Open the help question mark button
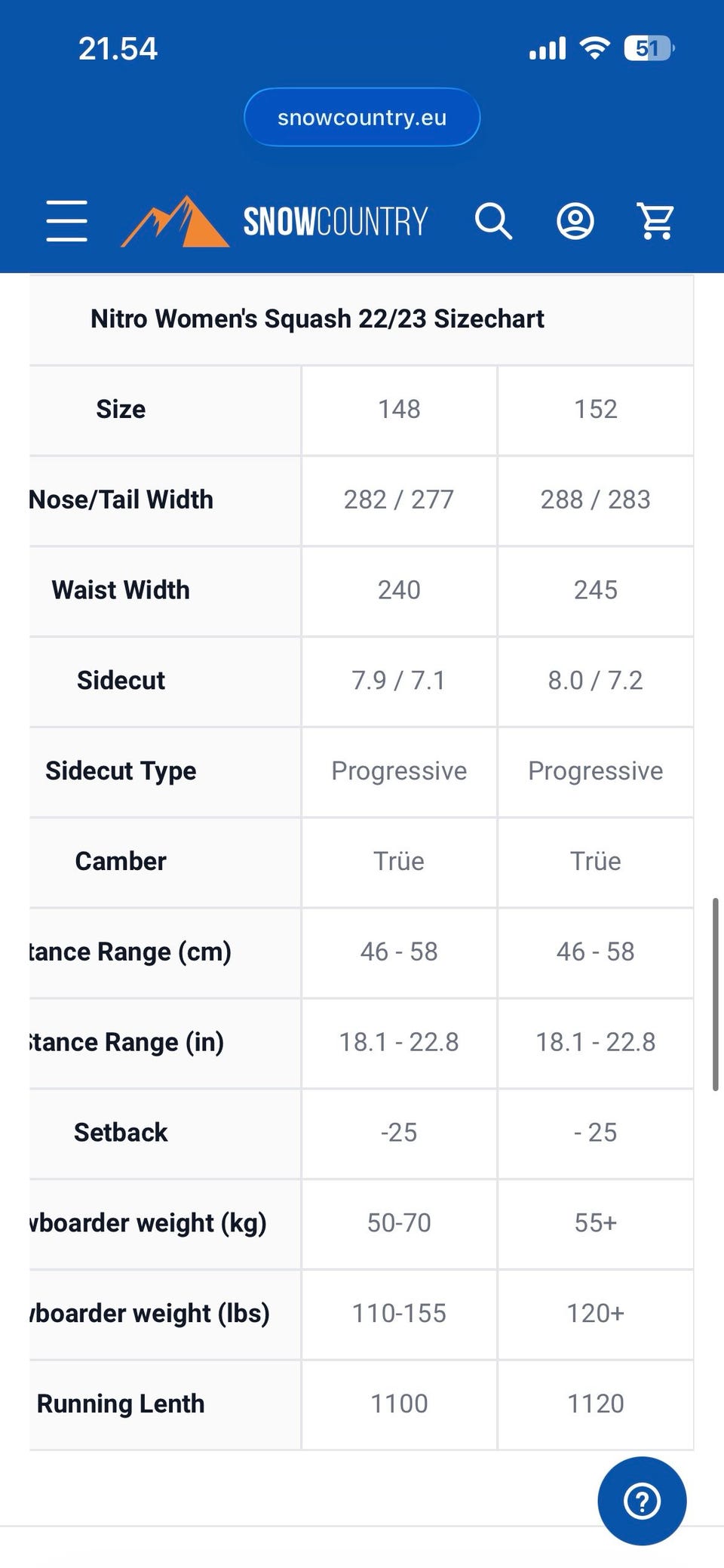Viewport: 724px width, 1568px height. (642, 1501)
